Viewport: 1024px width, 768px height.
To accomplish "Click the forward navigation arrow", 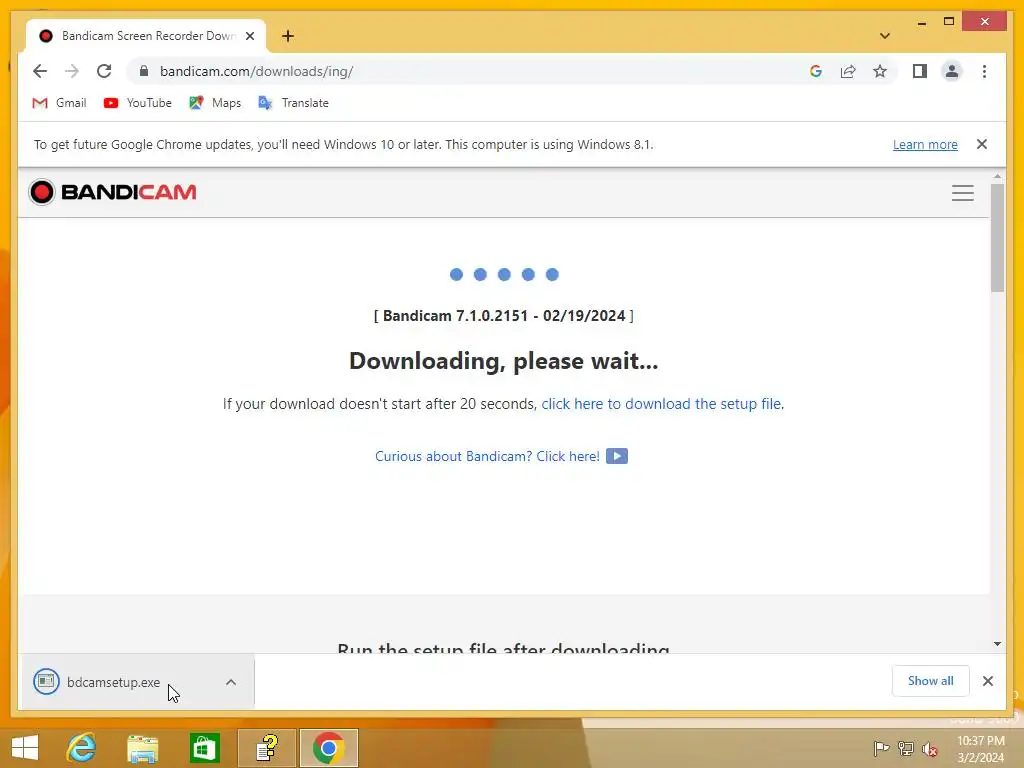I will tap(72, 71).
